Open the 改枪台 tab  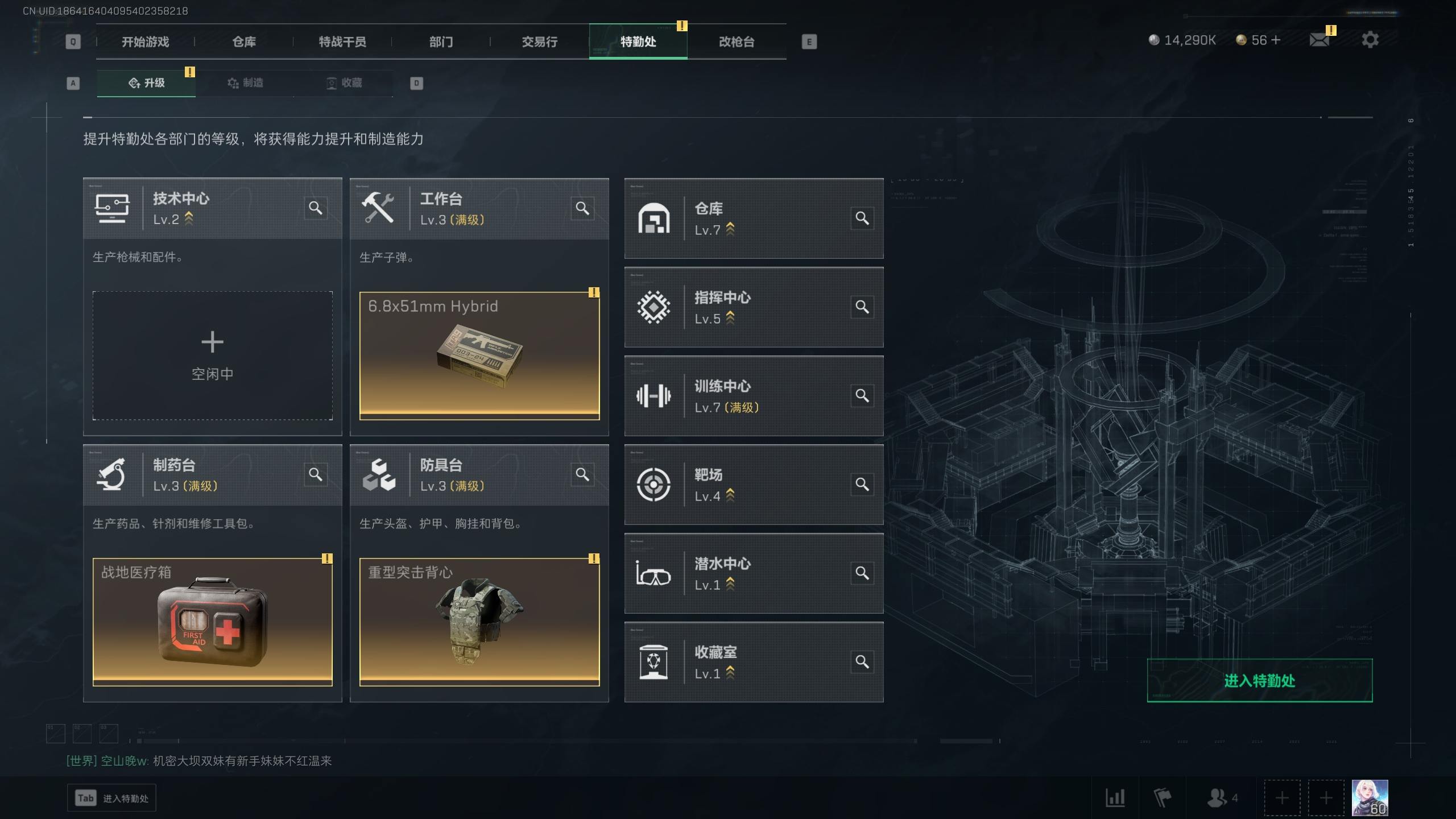[737, 42]
